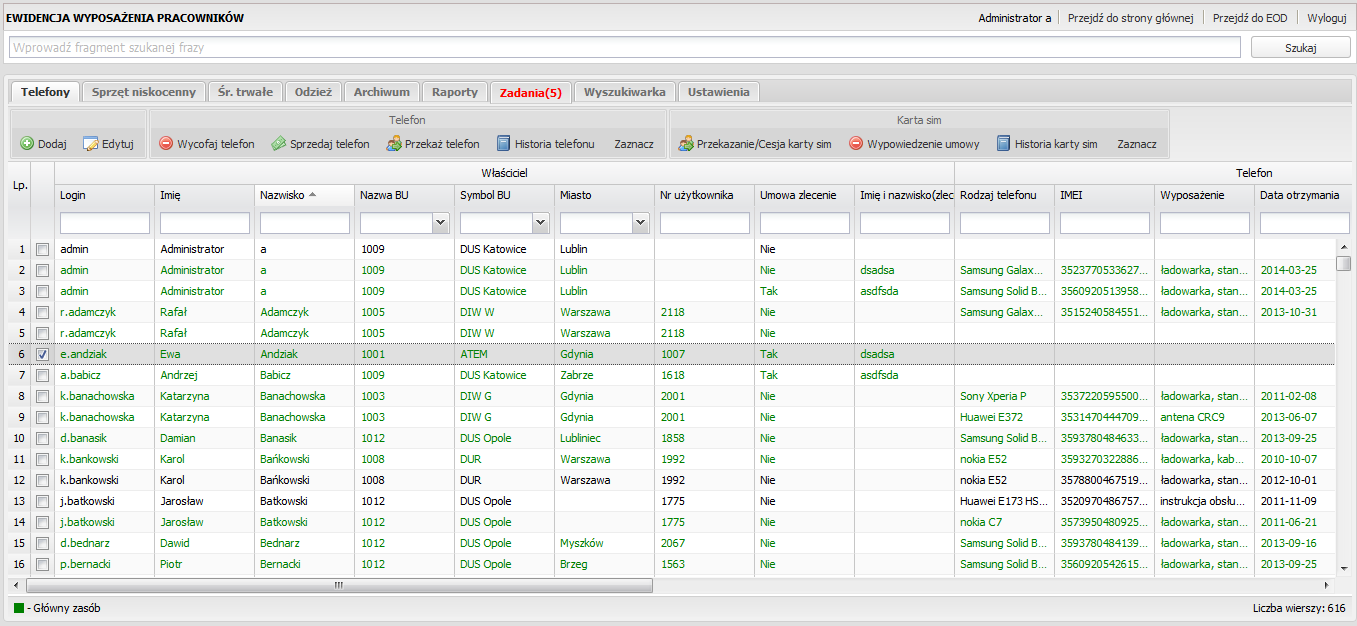The image size is (1357, 626).
Task: Click the Wyloguj link
Action: (1327, 18)
